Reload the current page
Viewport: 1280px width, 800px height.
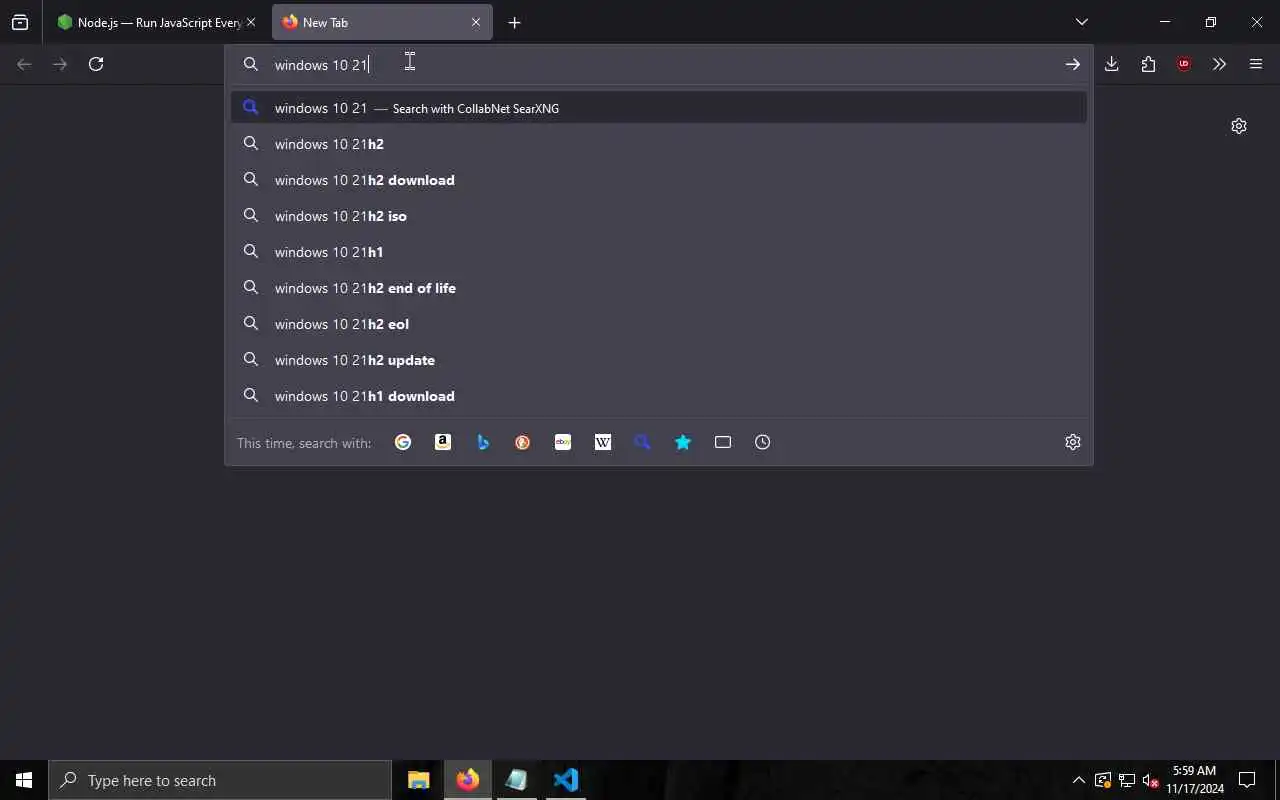(x=96, y=64)
